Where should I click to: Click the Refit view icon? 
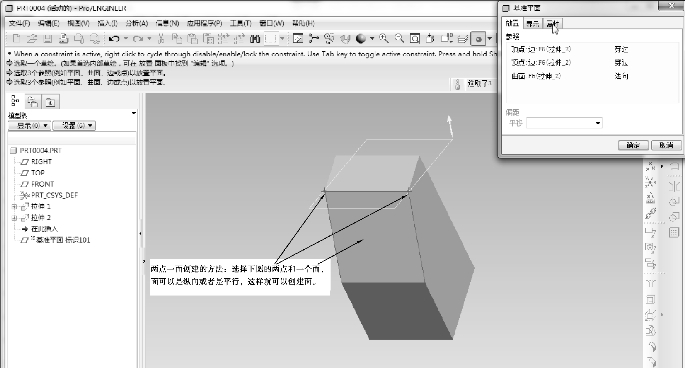(x=415, y=38)
